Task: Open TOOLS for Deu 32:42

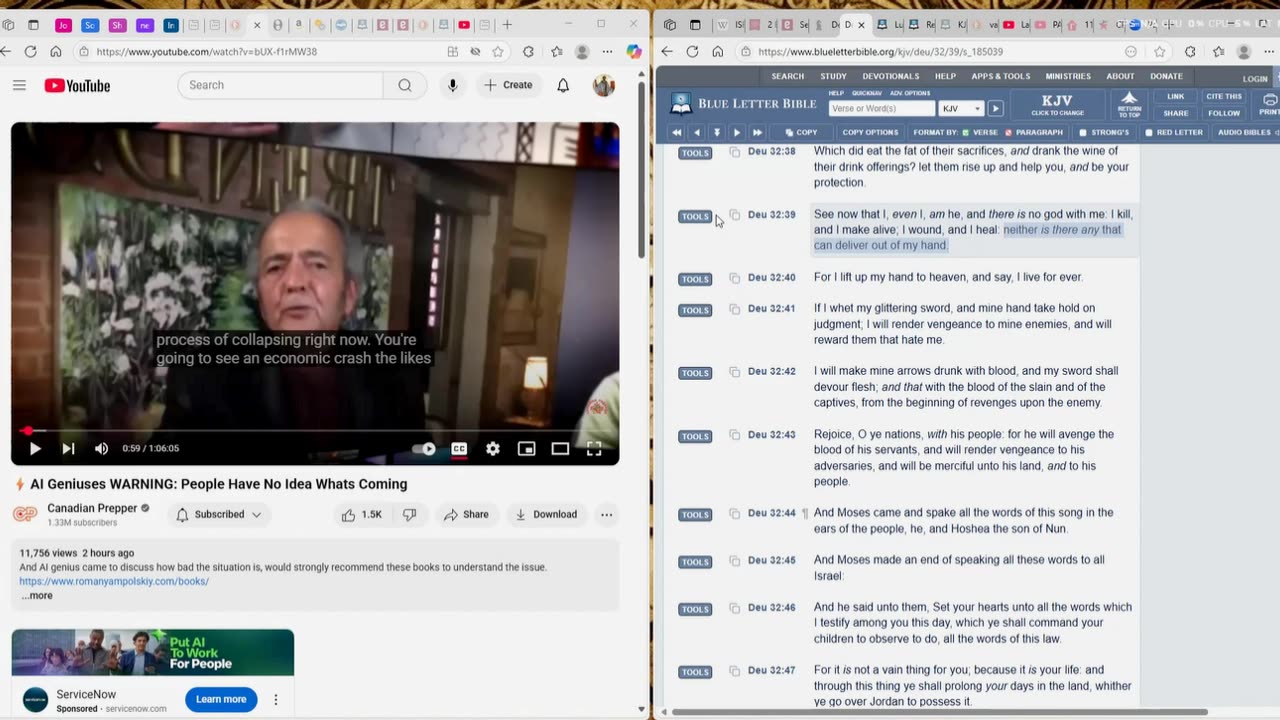Action: click(695, 374)
